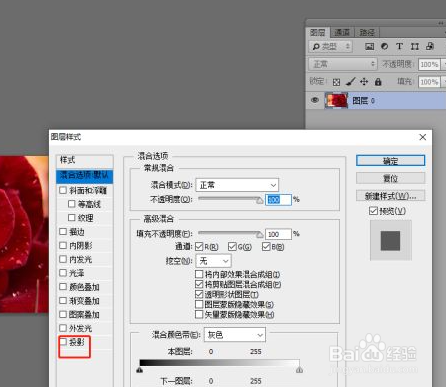The width and height of the screenshot is (446, 387).
Task: Check 矢量蒙版隐藏效果 option
Action: pyautogui.click(x=199, y=314)
